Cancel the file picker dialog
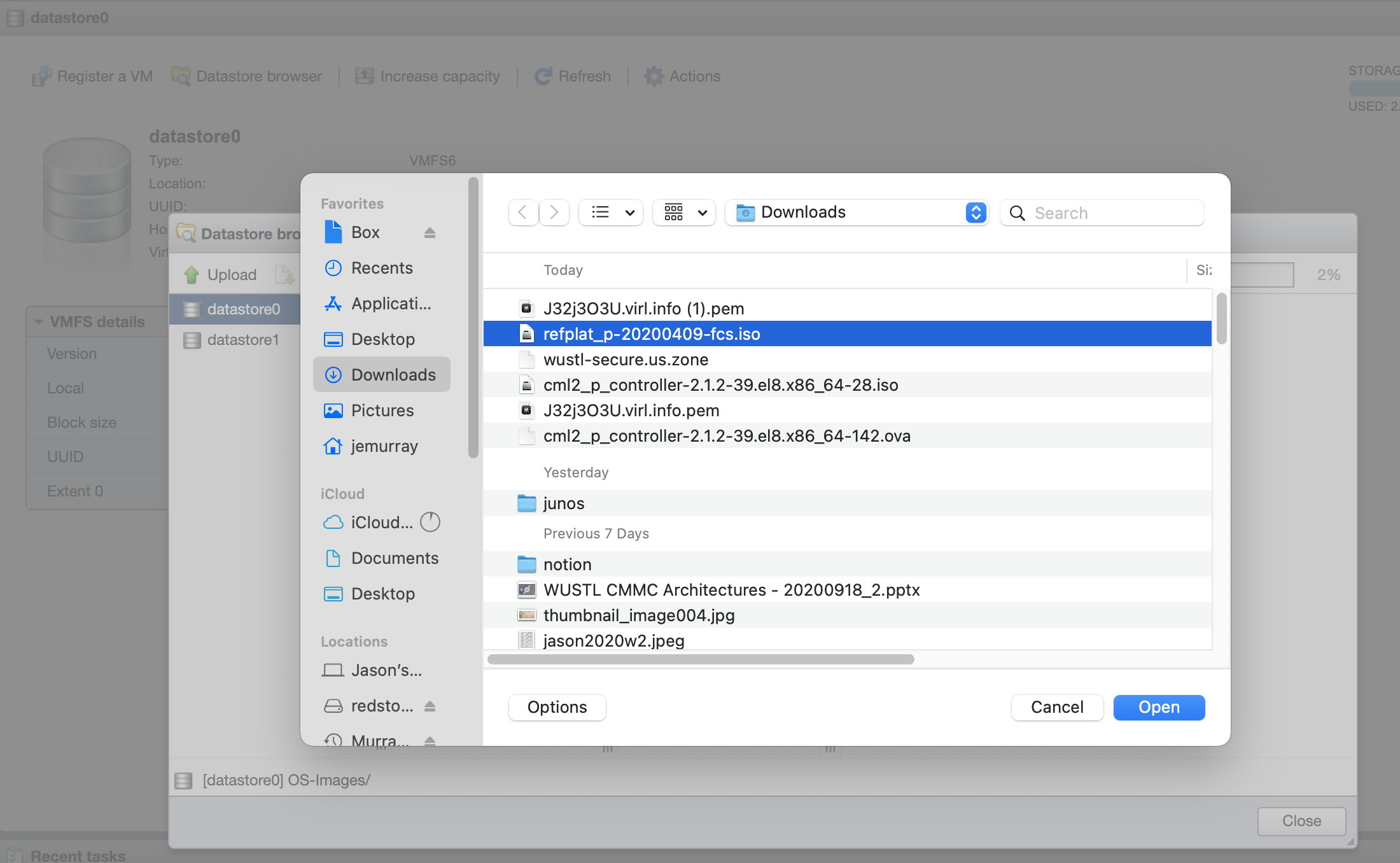The width and height of the screenshot is (1400, 863). pyautogui.click(x=1057, y=707)
